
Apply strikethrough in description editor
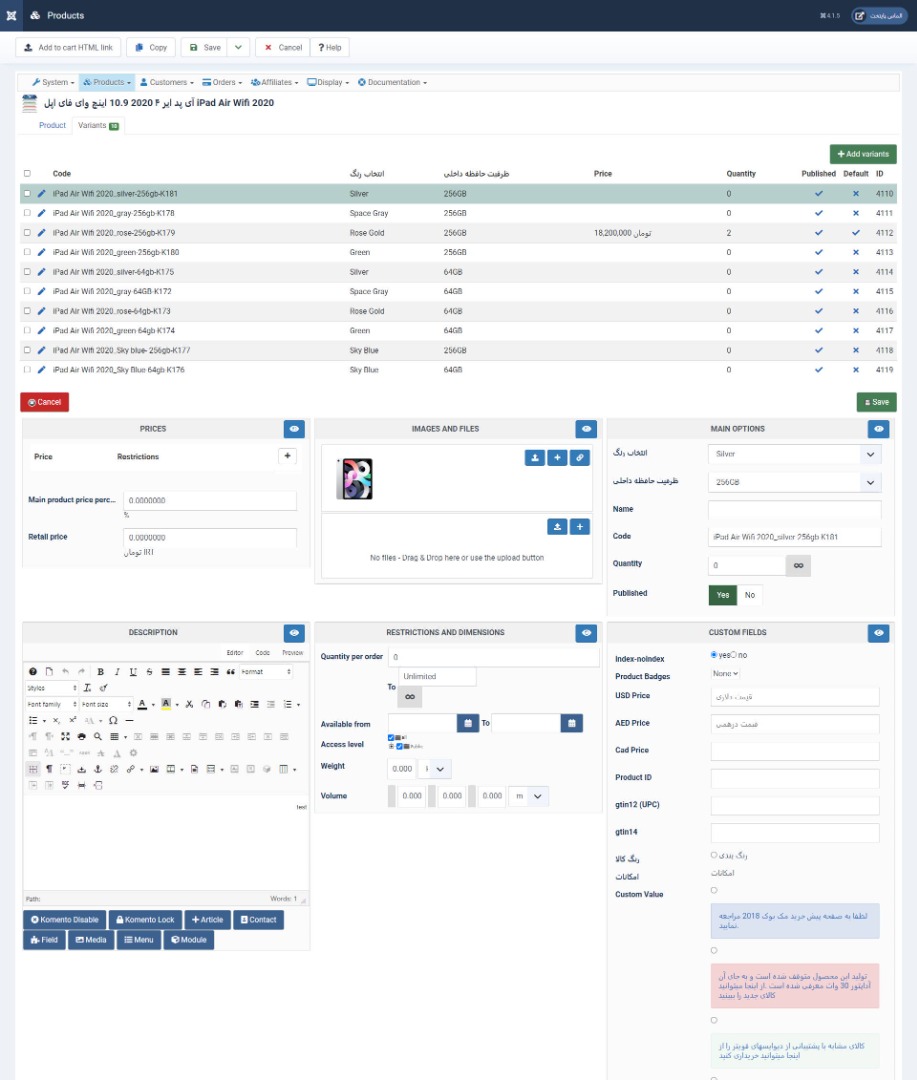[x=150, y=672]
